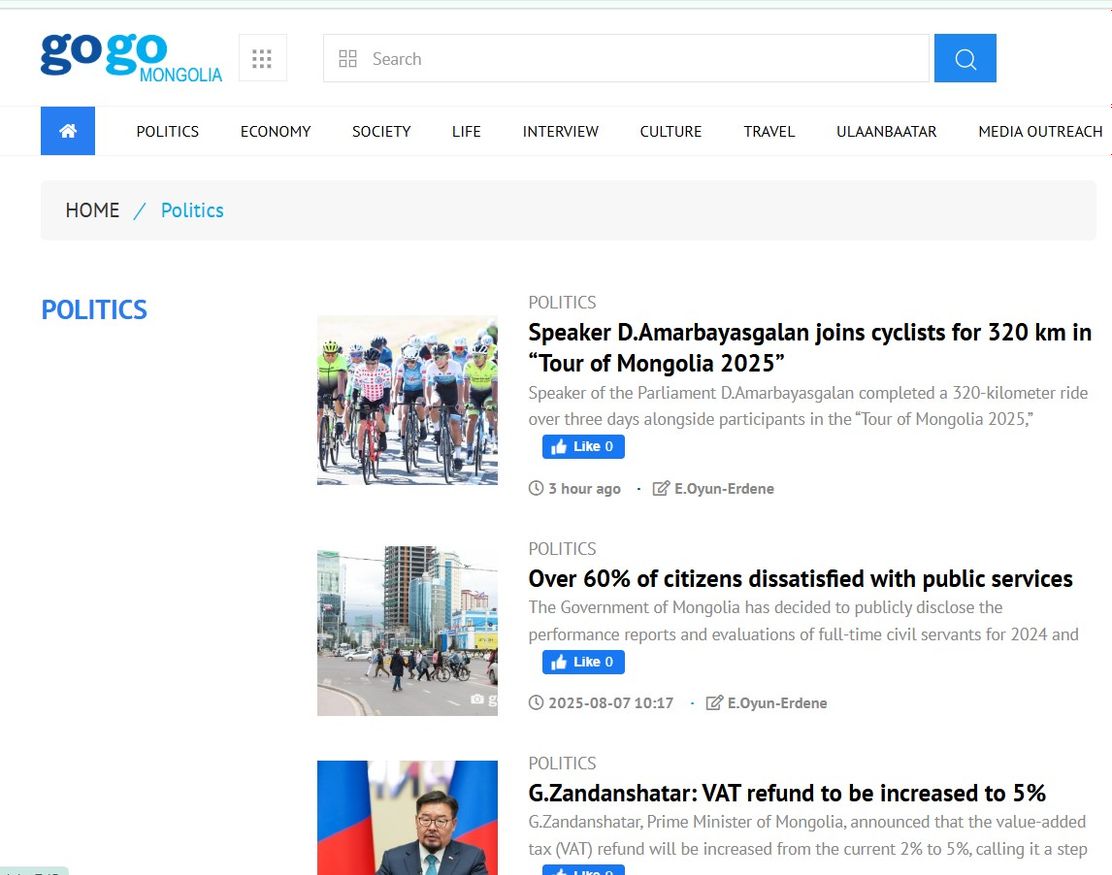Open the 60% citizens dissatisfied headline
The image size is (1112, 875).
coord(801,579)
